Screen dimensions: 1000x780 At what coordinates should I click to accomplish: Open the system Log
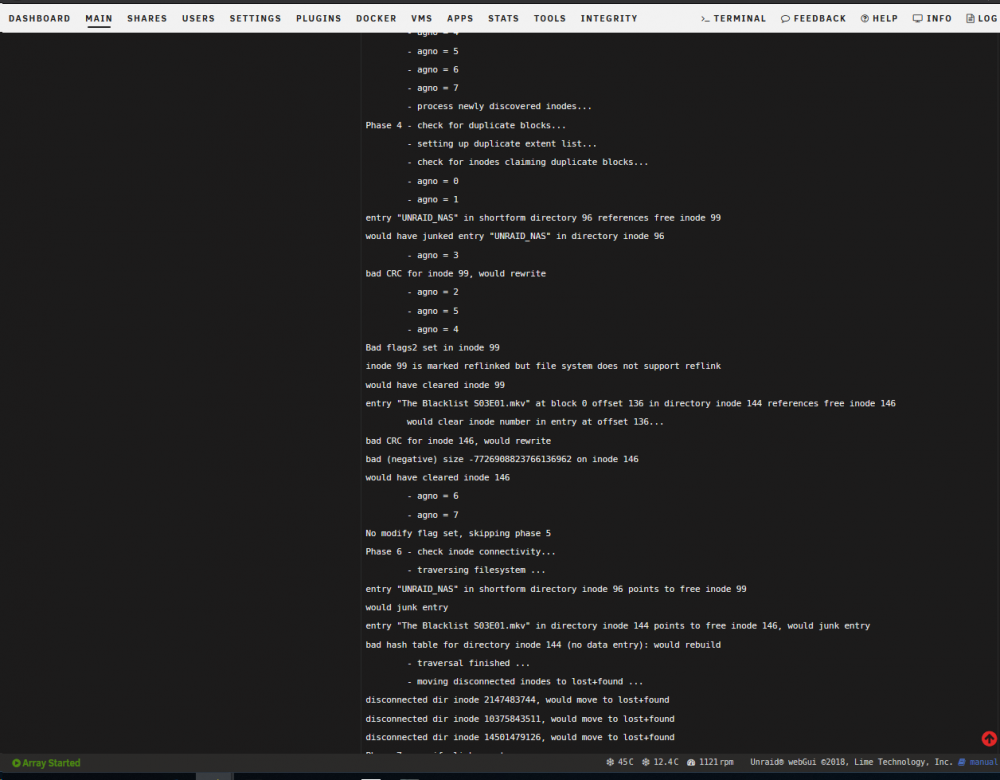(x=982, y=18)
